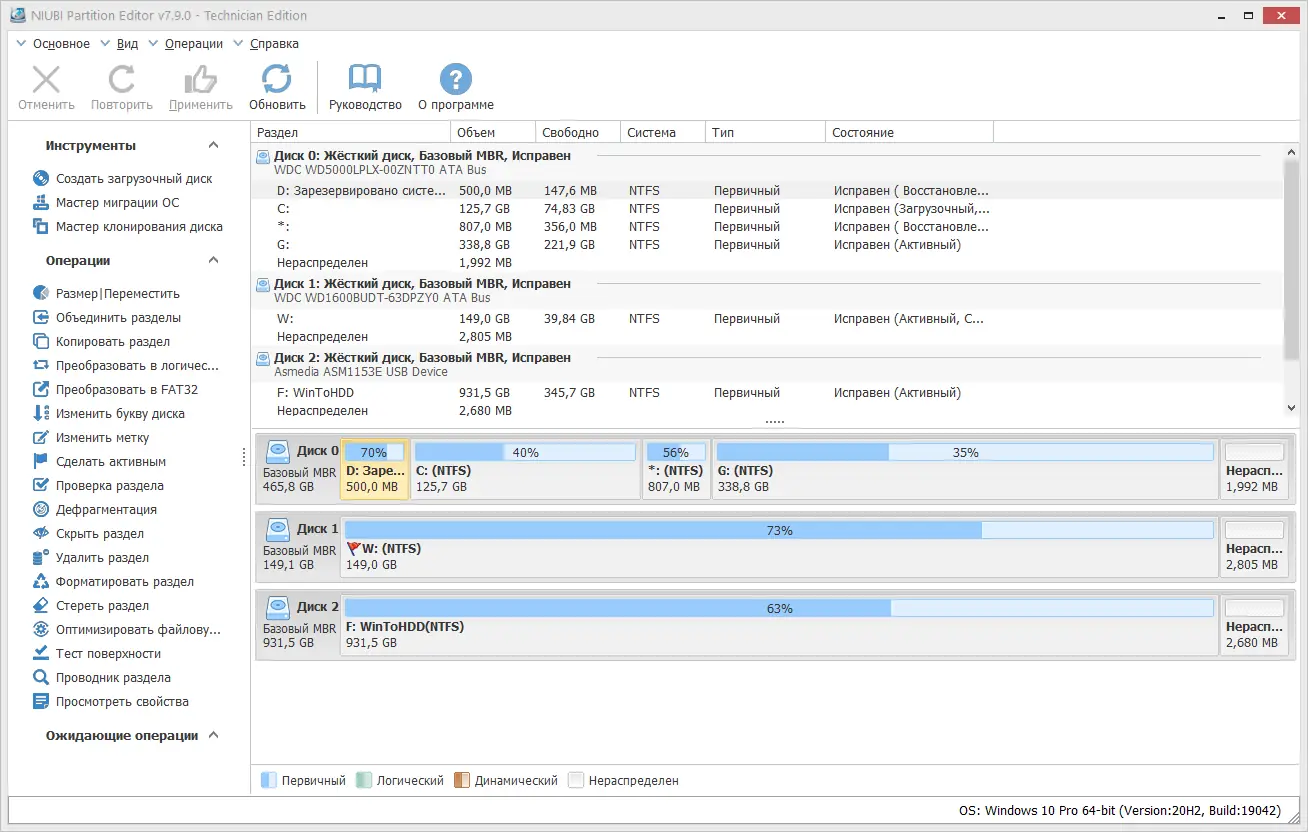Screen dimensions: 1308x832
Task: Collapse the Операции sidebar section
Action: [212, 259]
